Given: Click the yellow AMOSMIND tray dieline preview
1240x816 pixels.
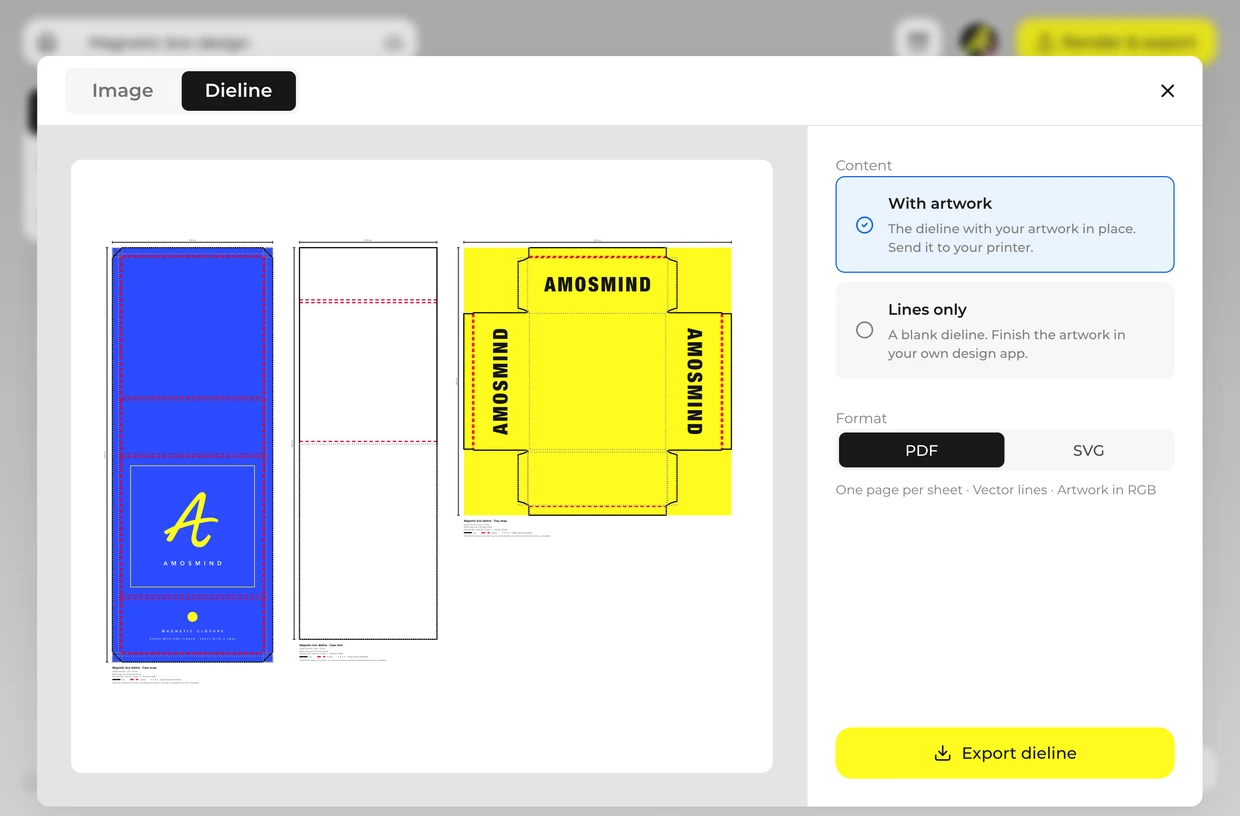Looking at the screenshot, I should tap(597, 381).
